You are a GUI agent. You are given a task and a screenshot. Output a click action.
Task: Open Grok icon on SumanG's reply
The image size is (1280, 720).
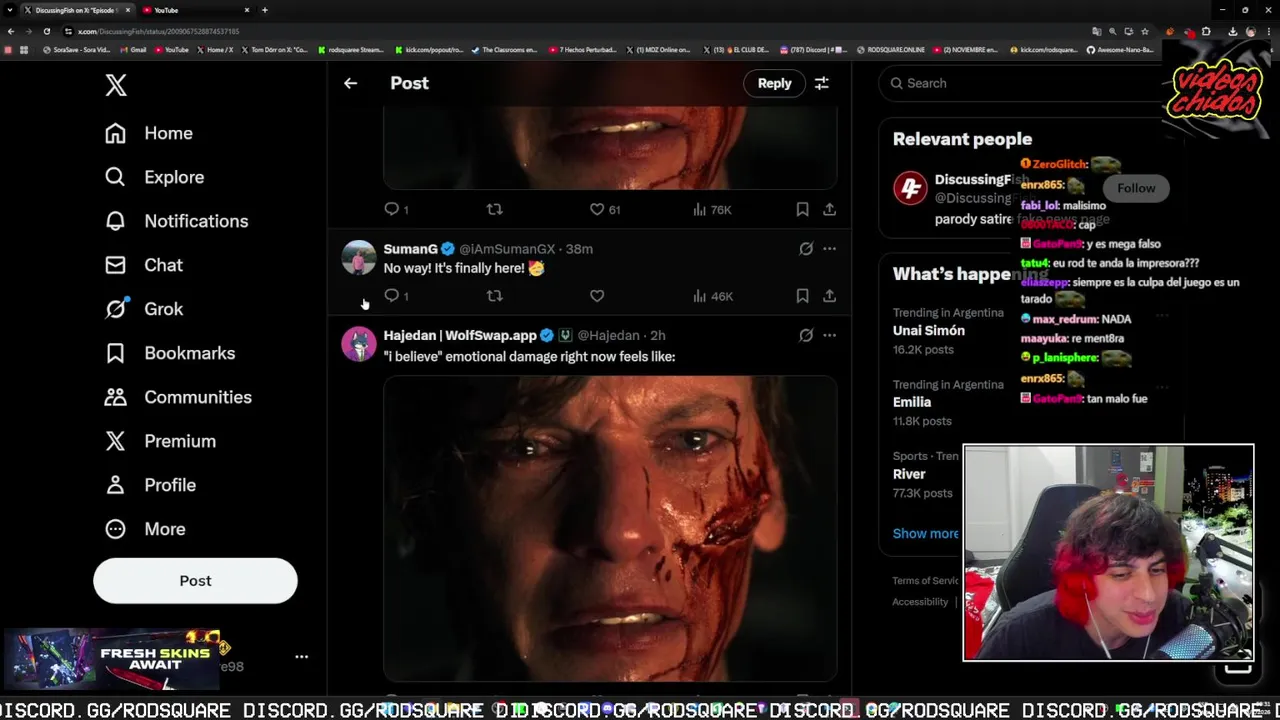[x=806, y=248]
